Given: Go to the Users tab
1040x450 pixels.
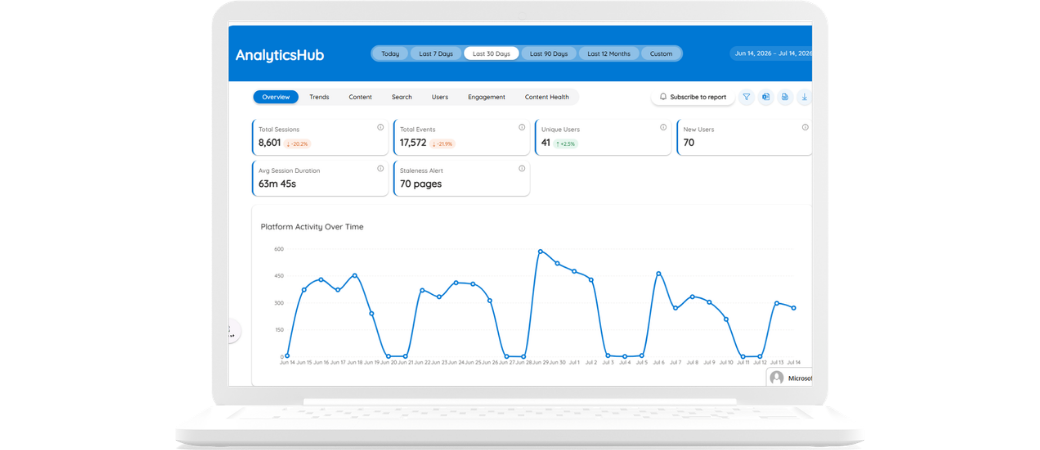Looking at the screenshot, I should 440,97.
